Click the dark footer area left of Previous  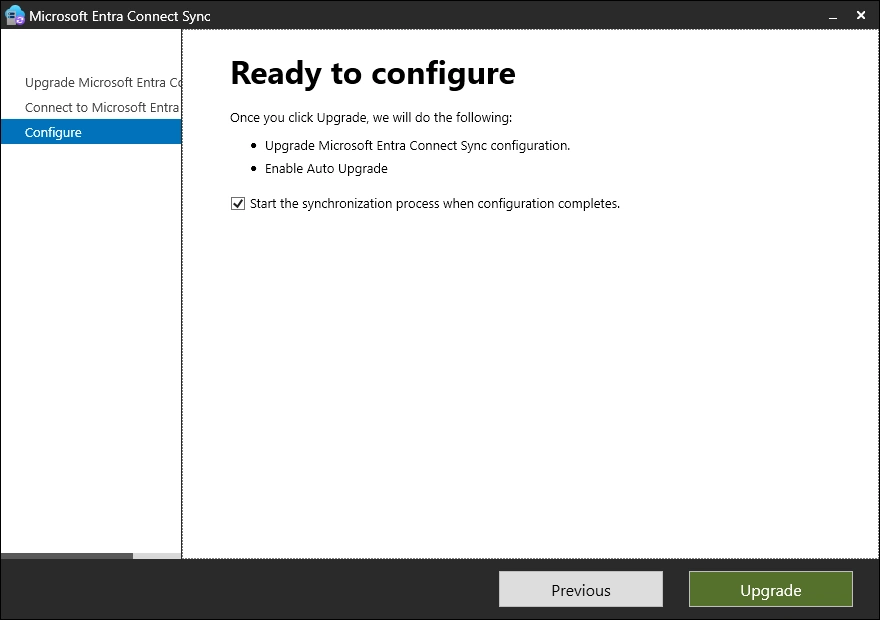coord(250,590)
